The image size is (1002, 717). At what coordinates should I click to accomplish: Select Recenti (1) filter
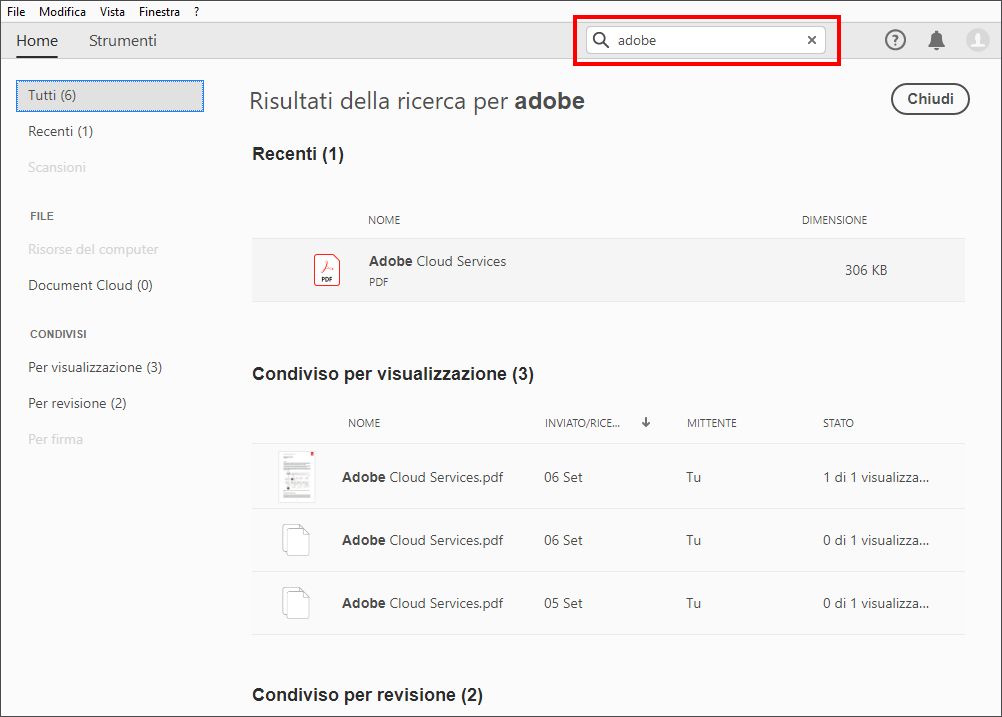[x=61, y=131]
